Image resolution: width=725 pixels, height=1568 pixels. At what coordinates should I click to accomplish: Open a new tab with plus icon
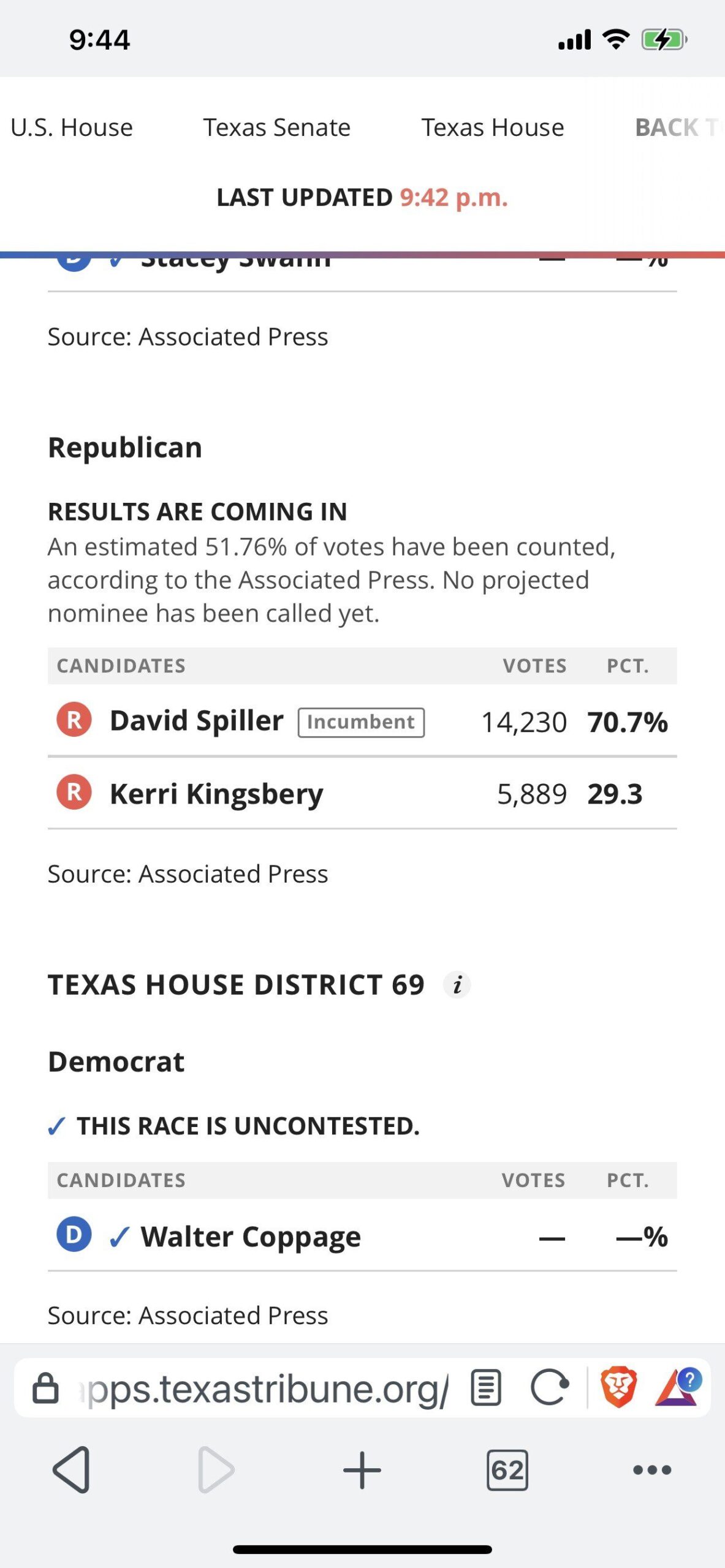(362, 1469)
